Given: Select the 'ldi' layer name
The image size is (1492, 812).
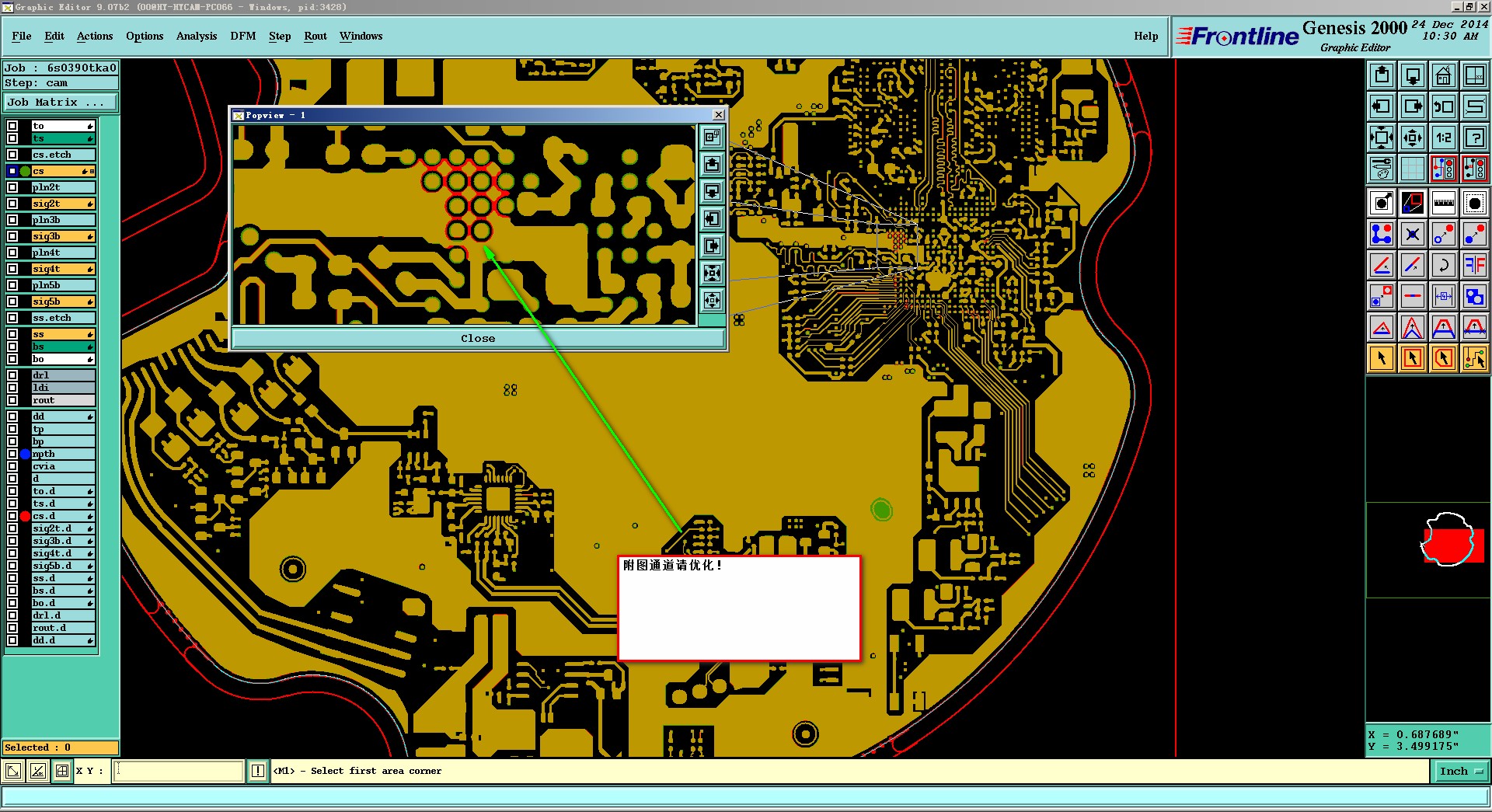Looking at the screenshot, I should 63,388.
